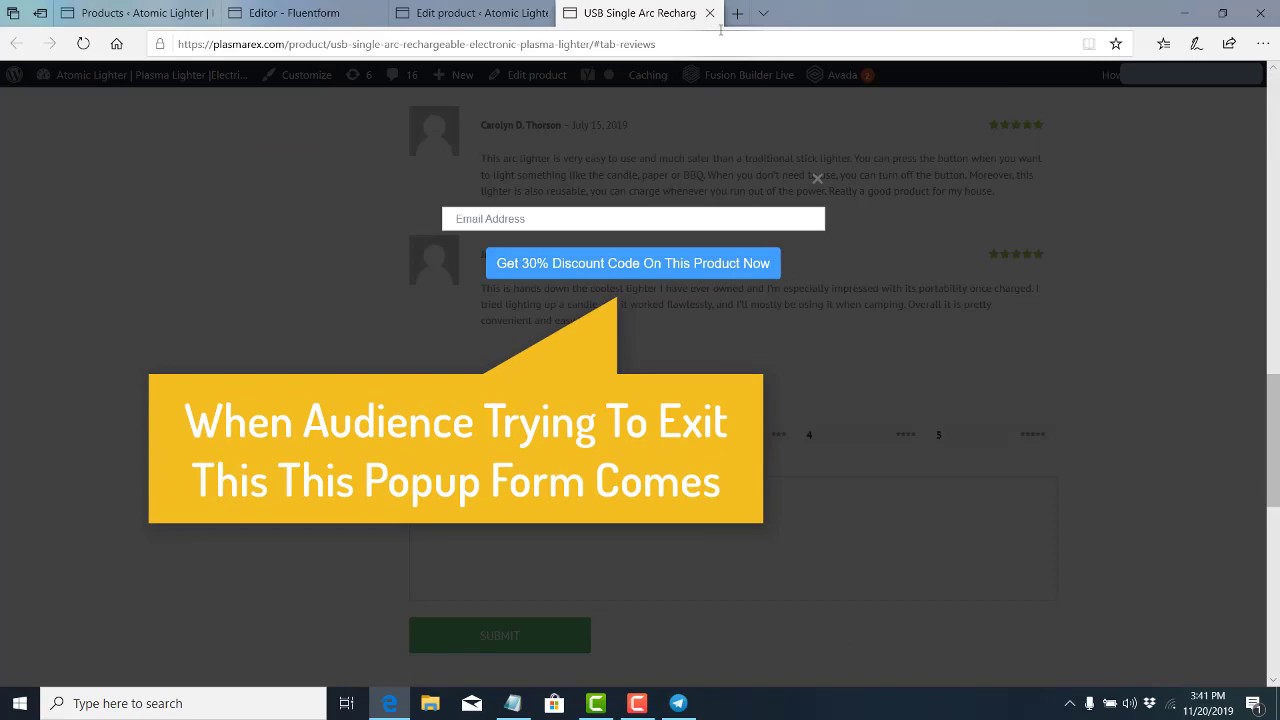Show set-aside tabs icon
The height and width of the screenshot is (720, 1280).
click(13, 13)
